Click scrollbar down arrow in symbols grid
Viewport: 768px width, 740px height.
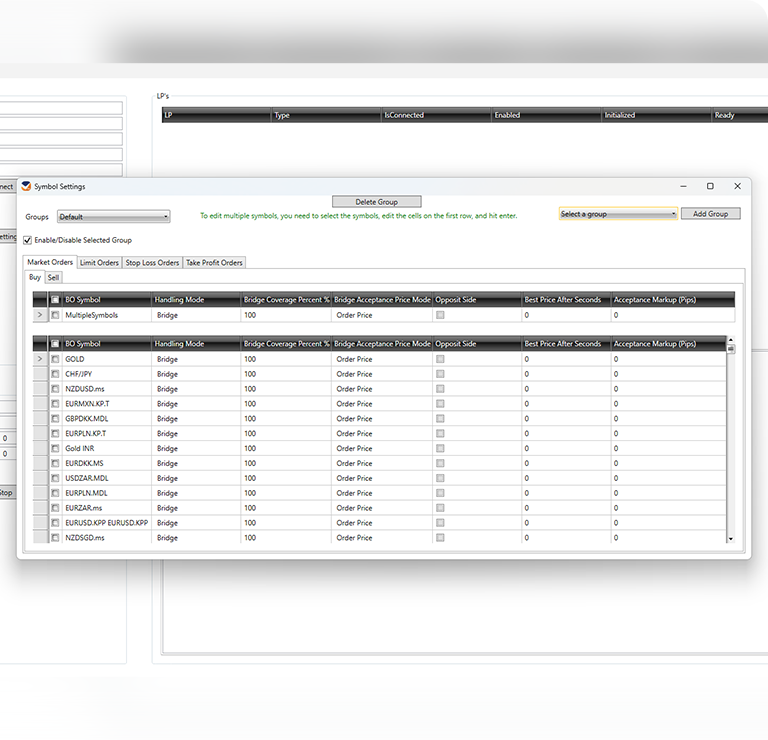[x=730, y=538]
